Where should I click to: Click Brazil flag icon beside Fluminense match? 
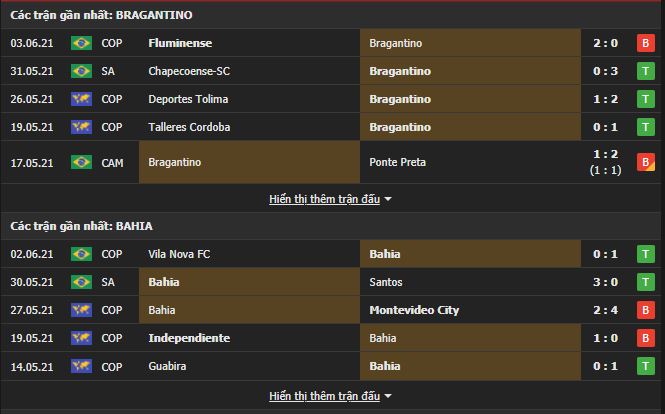(x=81, y=43)
